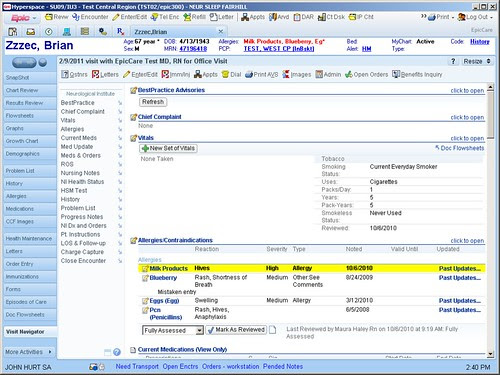500x375 pixels.
Task: Click the Refresh button under BestPractice Advisories
Action: point(153,102)
